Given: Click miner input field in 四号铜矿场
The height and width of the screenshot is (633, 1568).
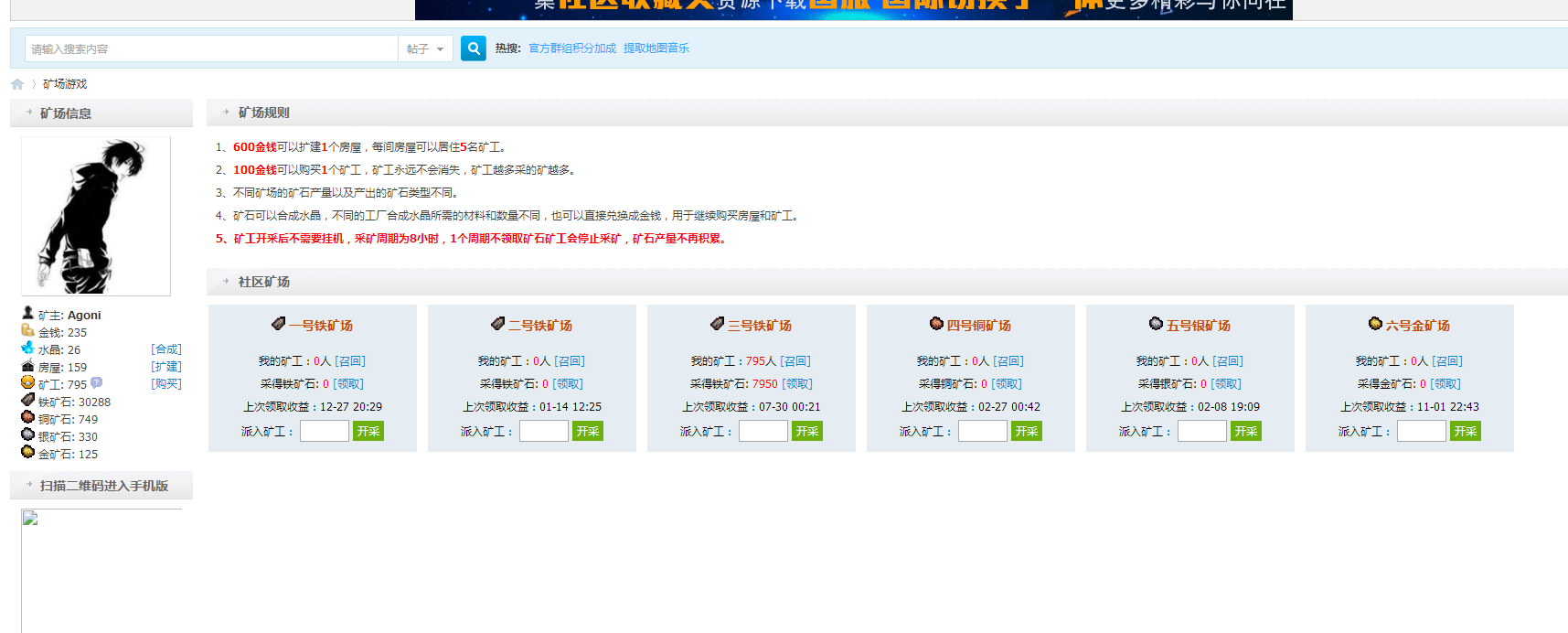Looking at the screenshot, I should 983,431.
